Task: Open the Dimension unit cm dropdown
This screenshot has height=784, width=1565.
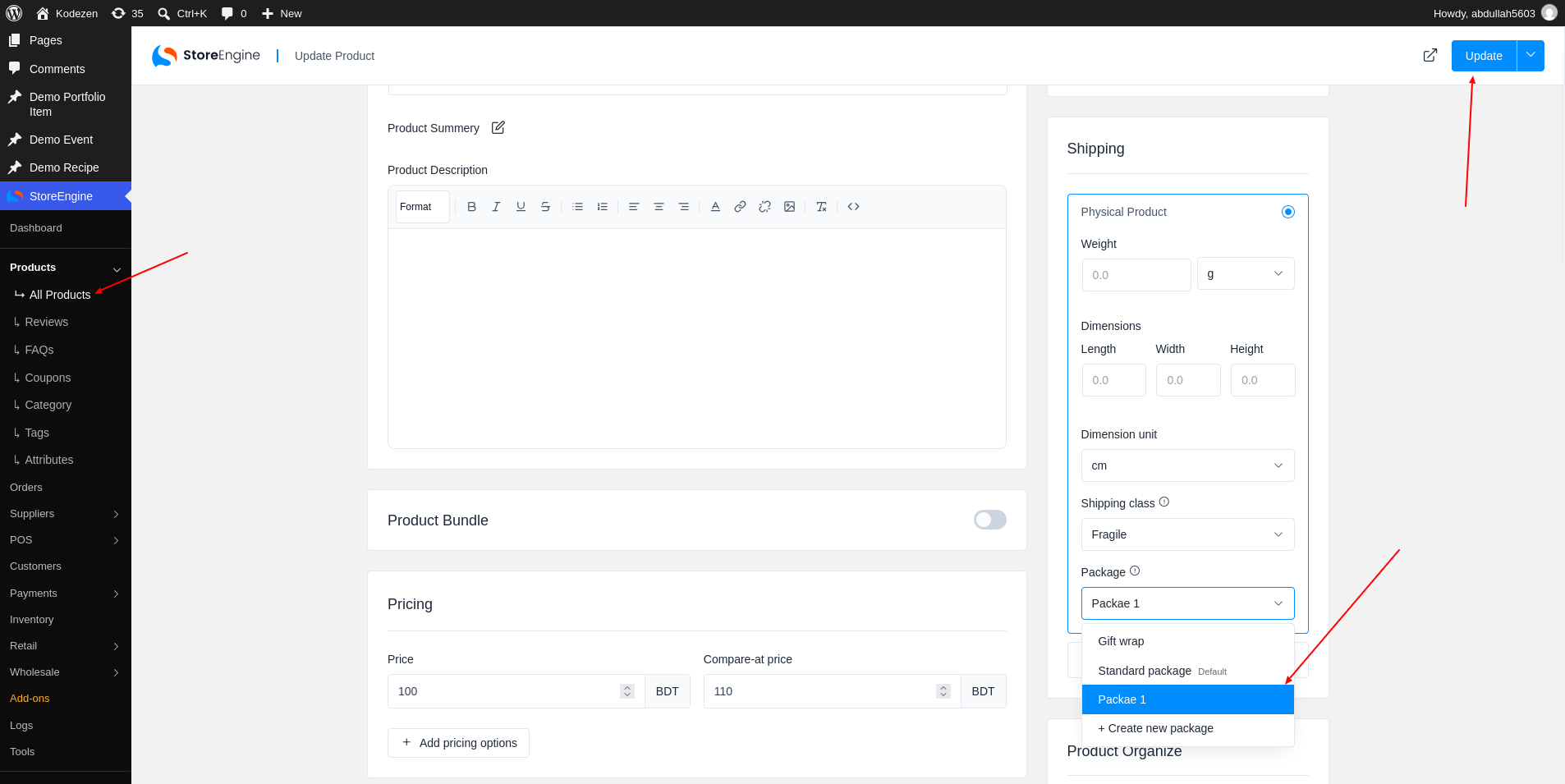Action: click(1187, 465)
